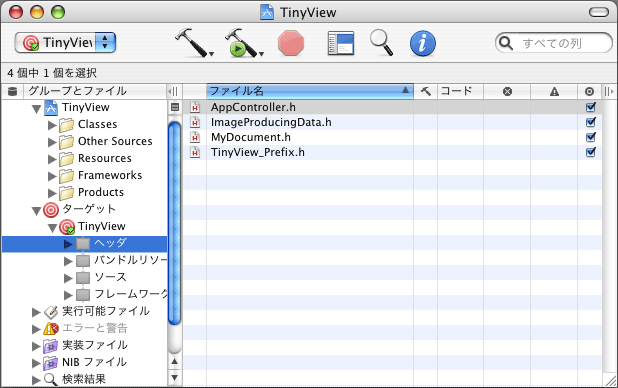Click search field magnifier icon
Image resolution: width=618 pixels, height=388 pixels.
pyautogui.click(x=506, y=43)
